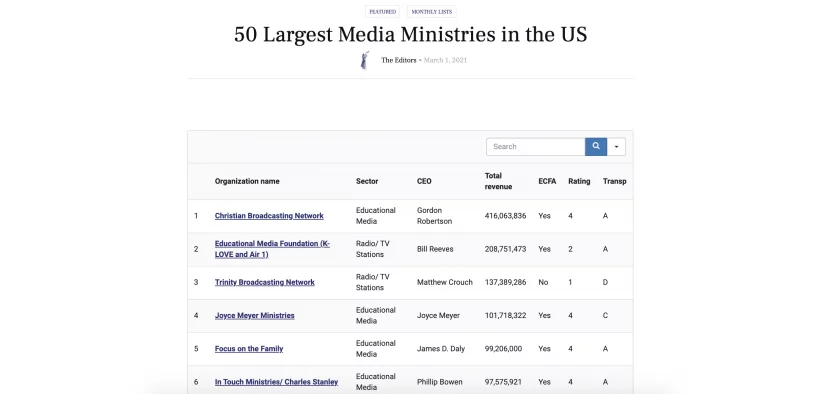Sort by Transp column header
820x394 pixels.
pos(614,181)
